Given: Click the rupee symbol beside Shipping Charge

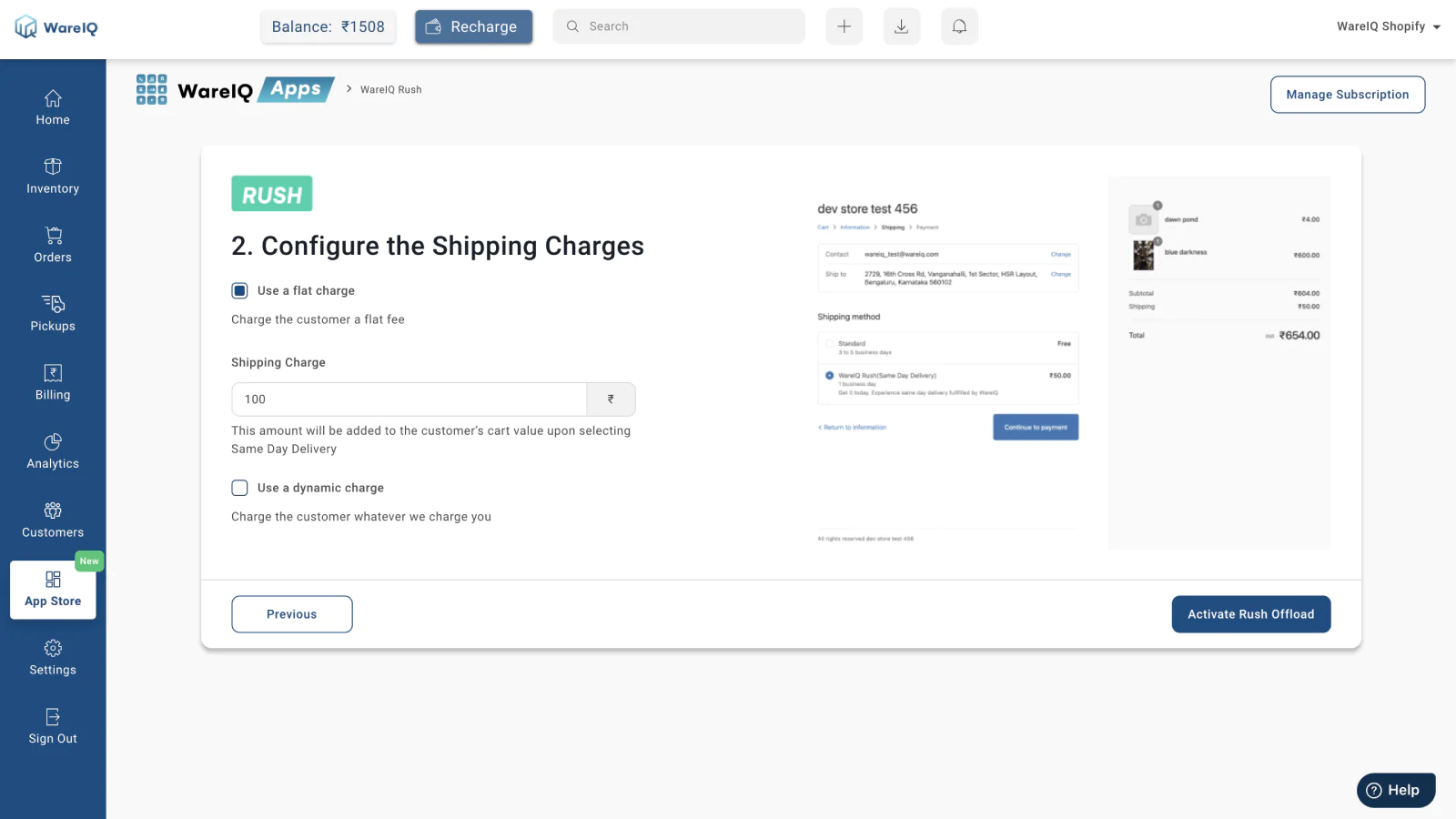Looking at the screenshot, I should [611, 399].
